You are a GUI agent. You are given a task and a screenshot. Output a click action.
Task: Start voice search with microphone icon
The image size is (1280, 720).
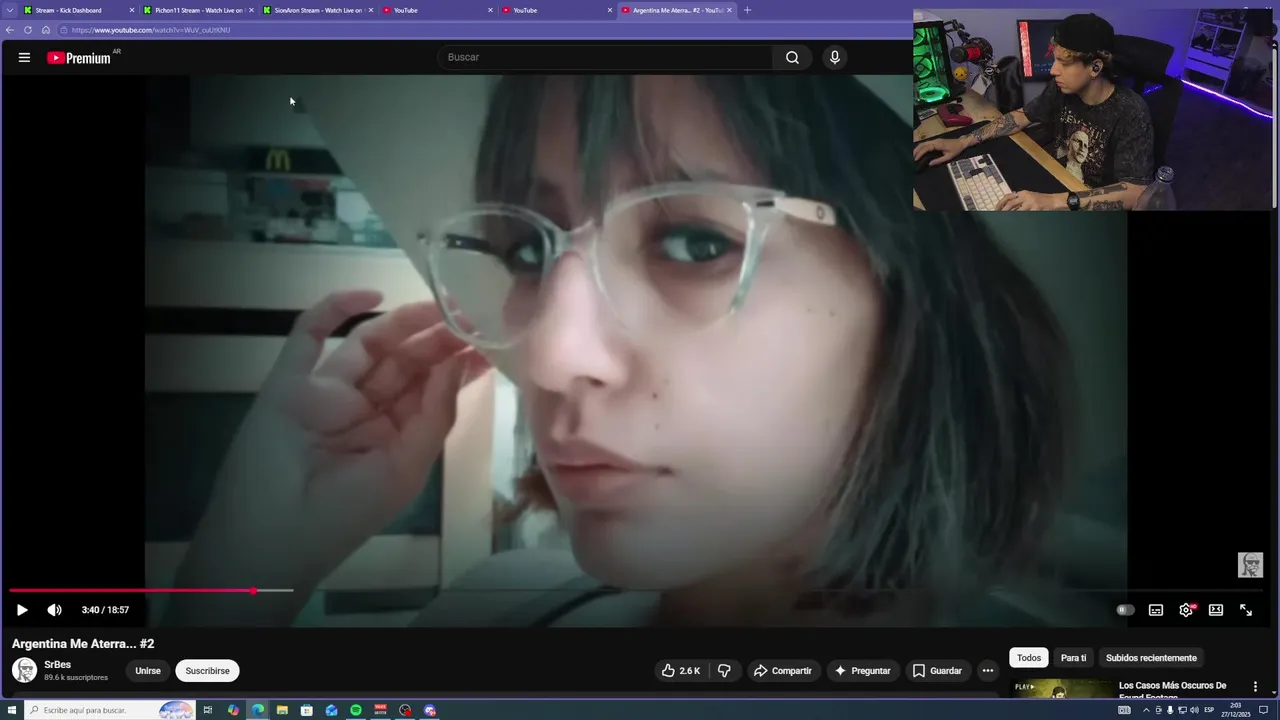pyautogui.click(x=835, y=57)
